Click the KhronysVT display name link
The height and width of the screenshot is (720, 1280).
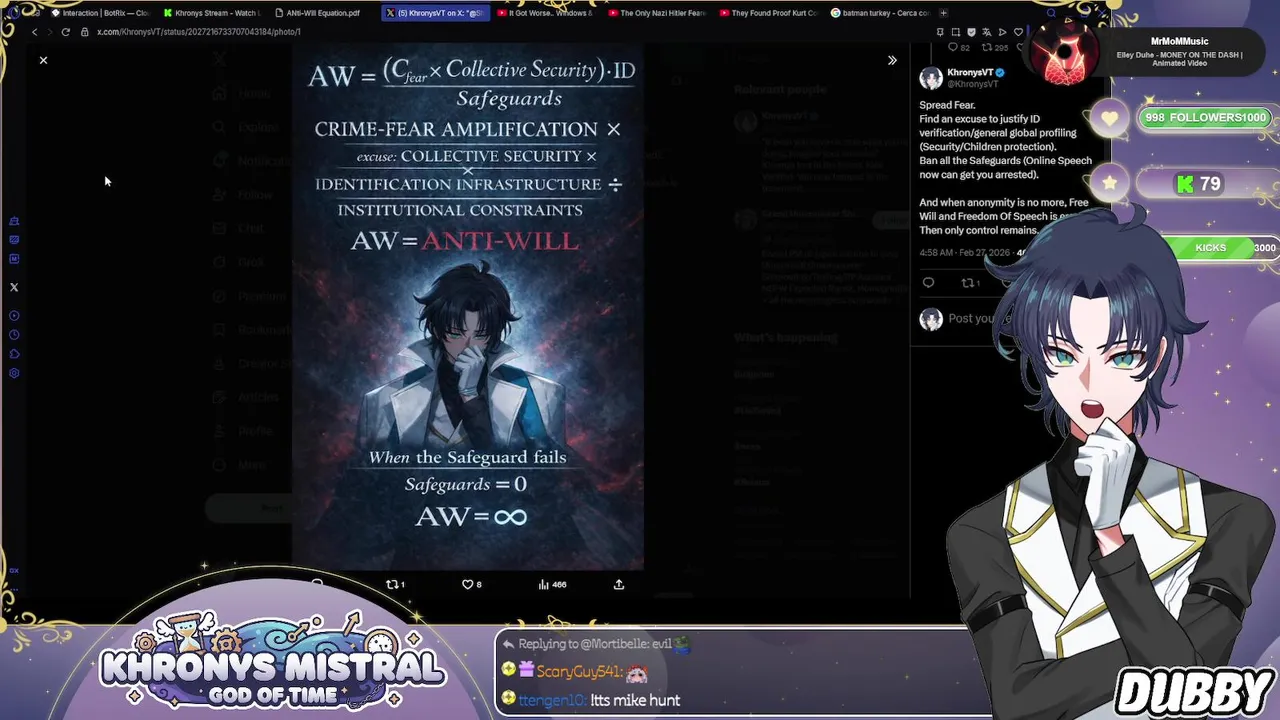tap(969, 73)
